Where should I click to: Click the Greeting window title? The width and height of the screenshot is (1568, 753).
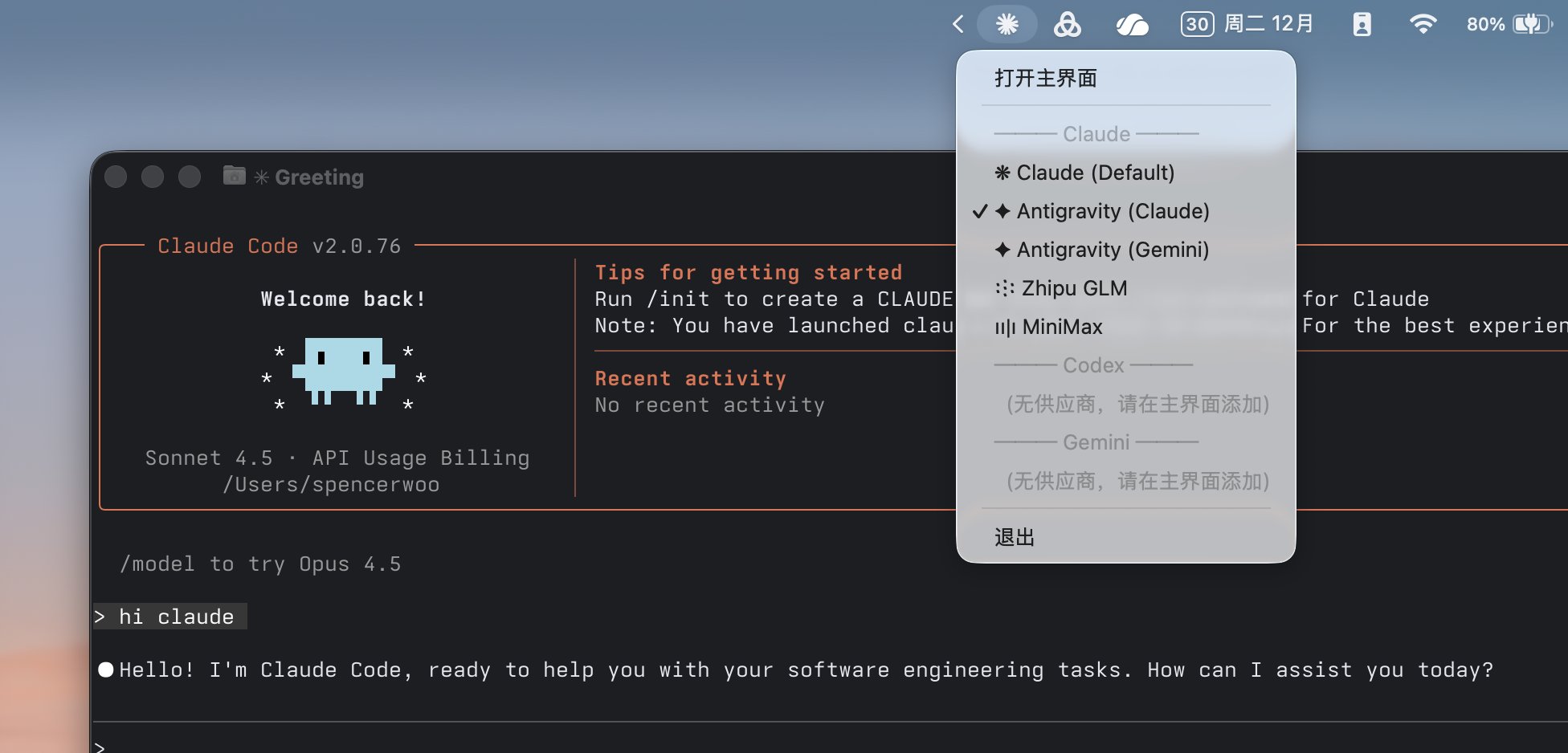[x=319, y=177]
